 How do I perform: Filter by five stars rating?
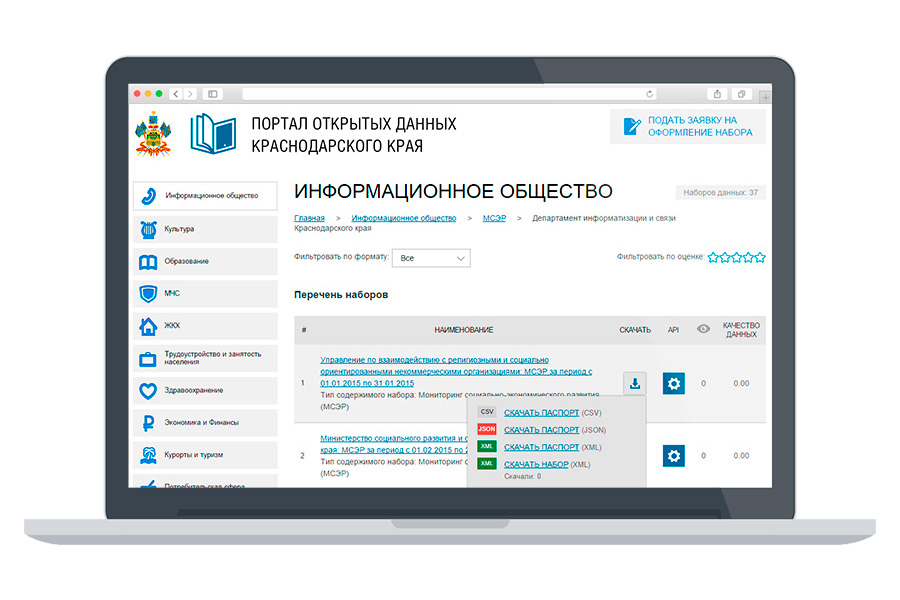point(760,257)
